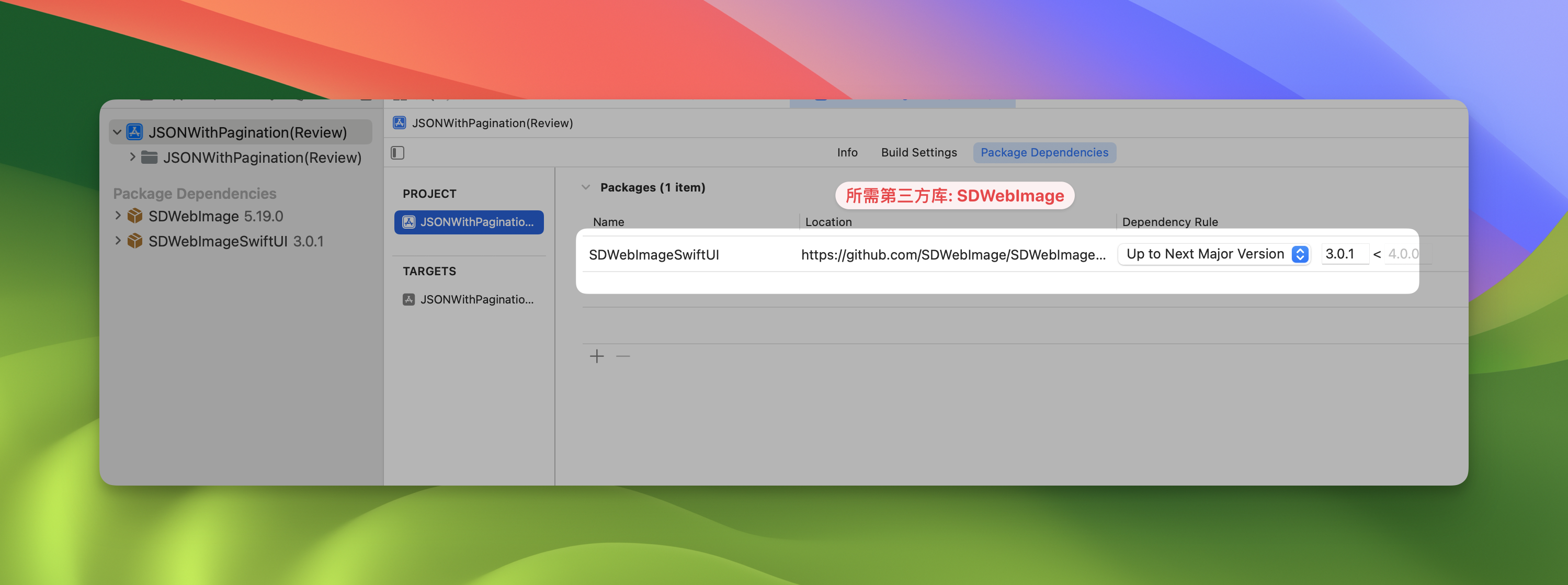Select JSONWithPagination(Review) project in navigator

[241, 132]
